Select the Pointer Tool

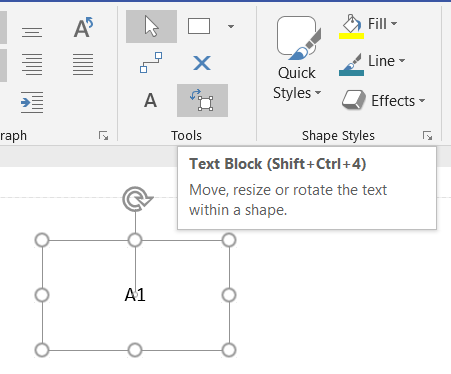point(151,26)
